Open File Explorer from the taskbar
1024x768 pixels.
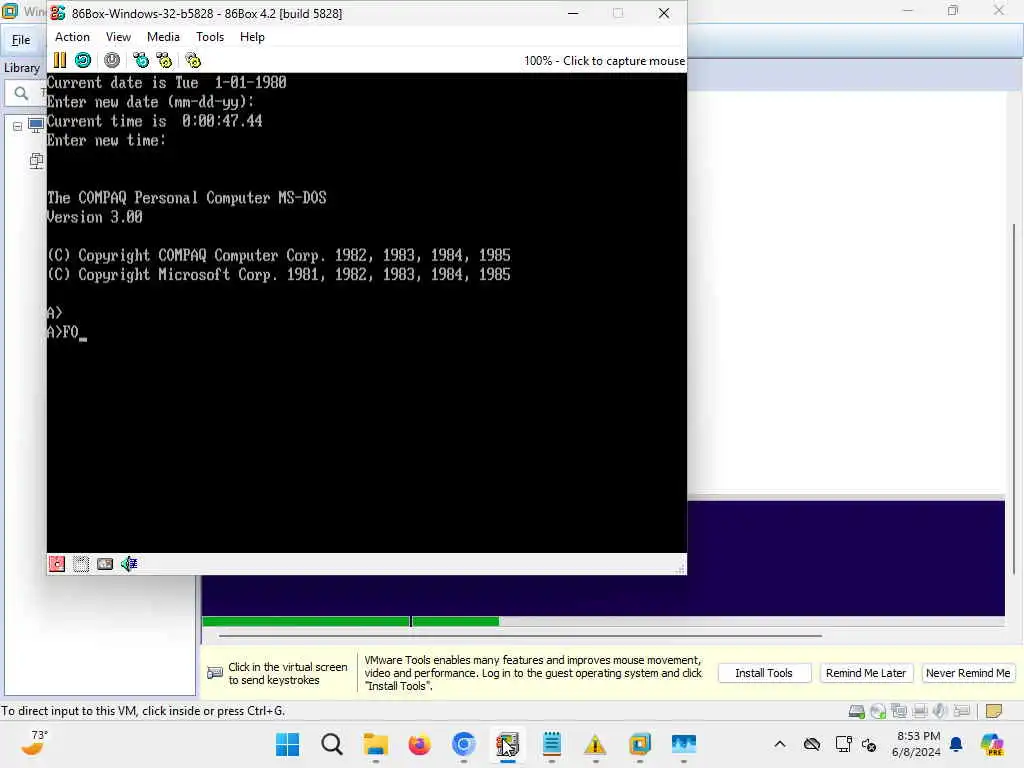(376, 744)
